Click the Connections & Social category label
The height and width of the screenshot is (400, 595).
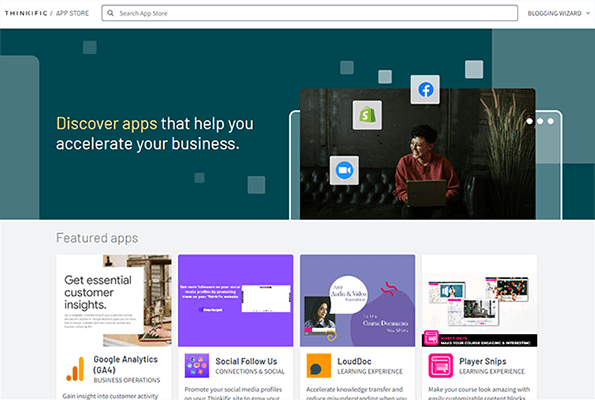pos(250,372)
